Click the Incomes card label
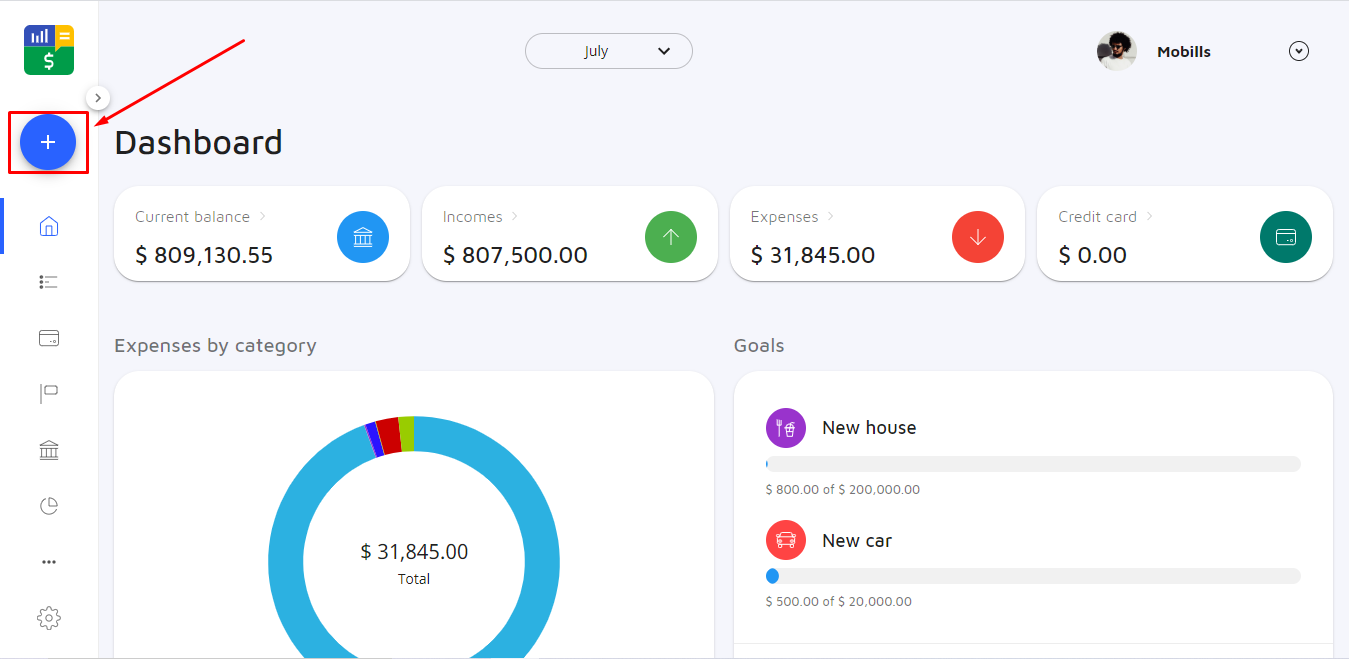This screenshot has height=659, width=1349. coord(473,217)
